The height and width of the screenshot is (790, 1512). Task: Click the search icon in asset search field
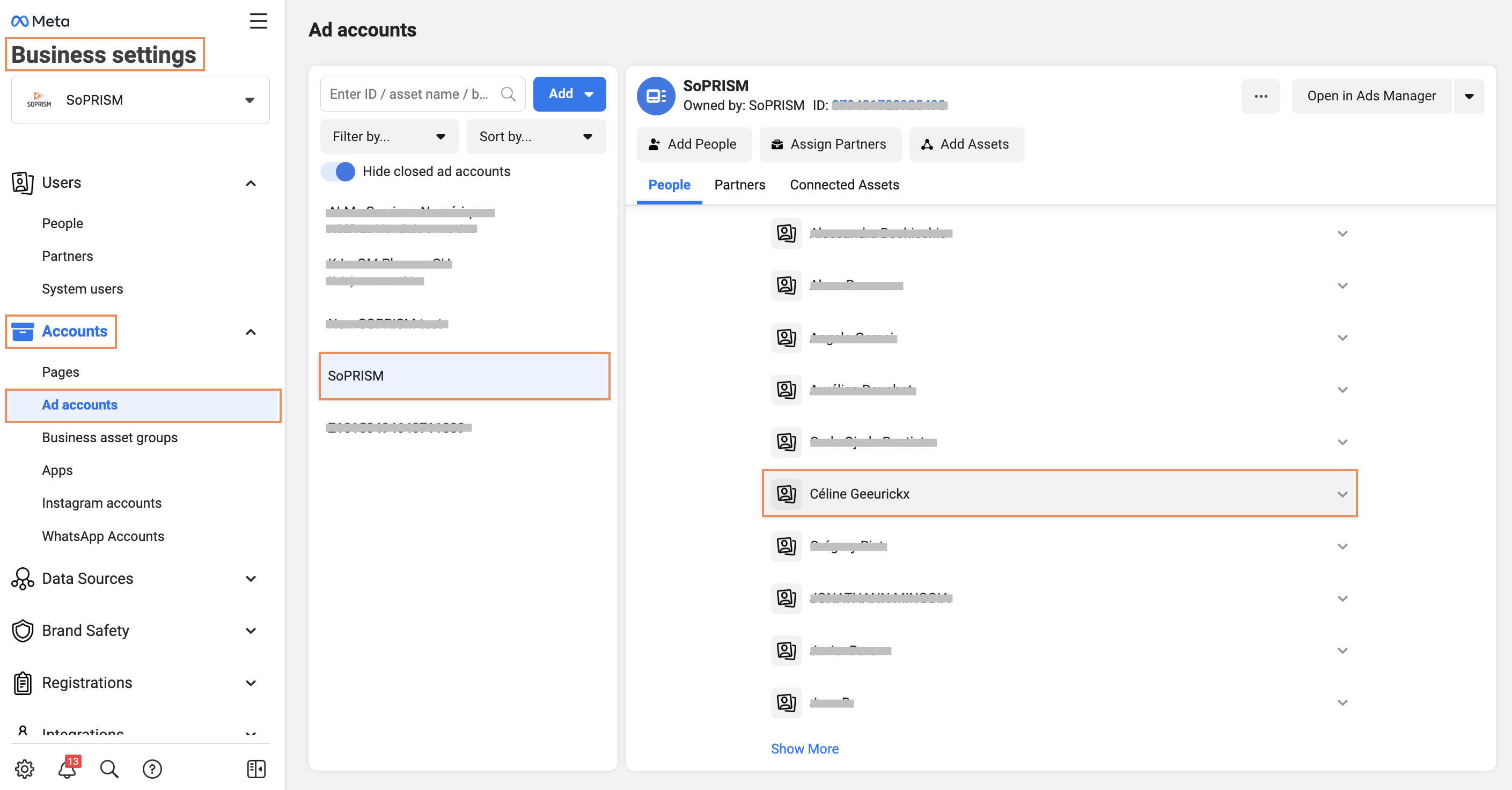pos(508,94)
